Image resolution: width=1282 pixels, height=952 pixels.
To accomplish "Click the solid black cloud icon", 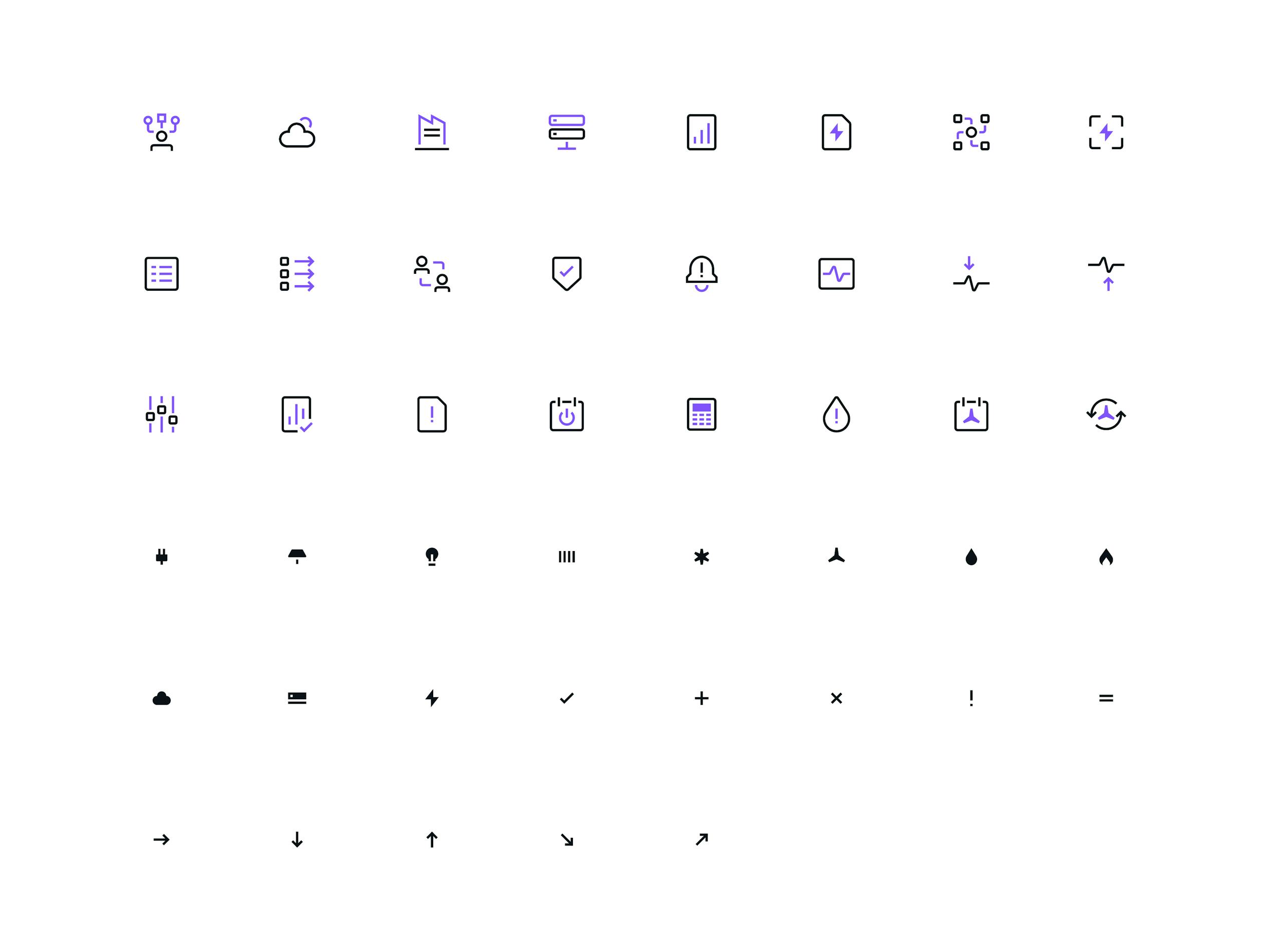I will (161, 698).
